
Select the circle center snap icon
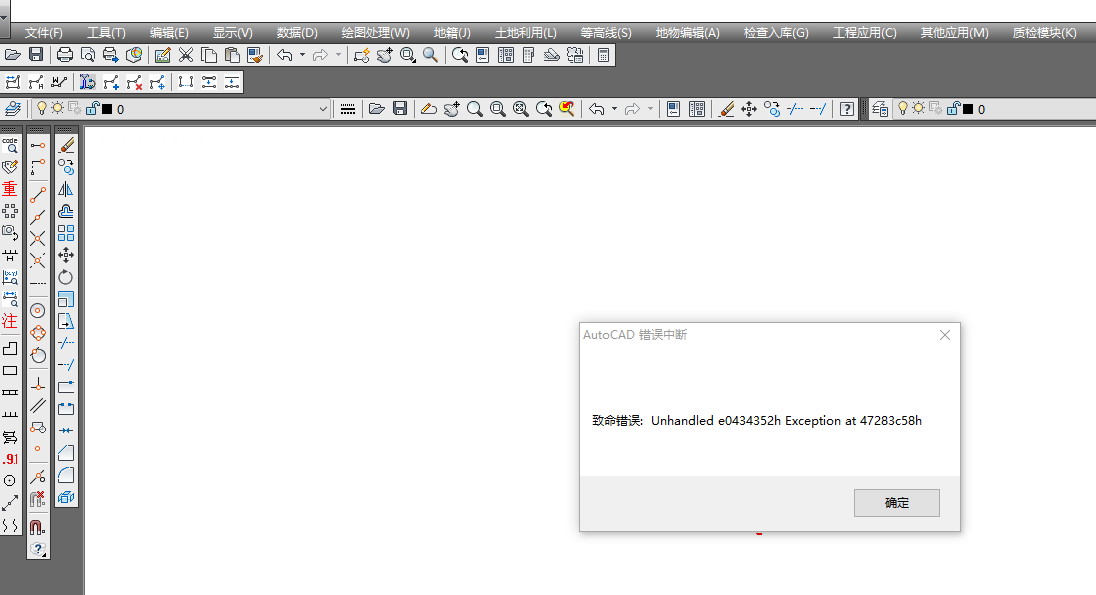click(38, 310)
